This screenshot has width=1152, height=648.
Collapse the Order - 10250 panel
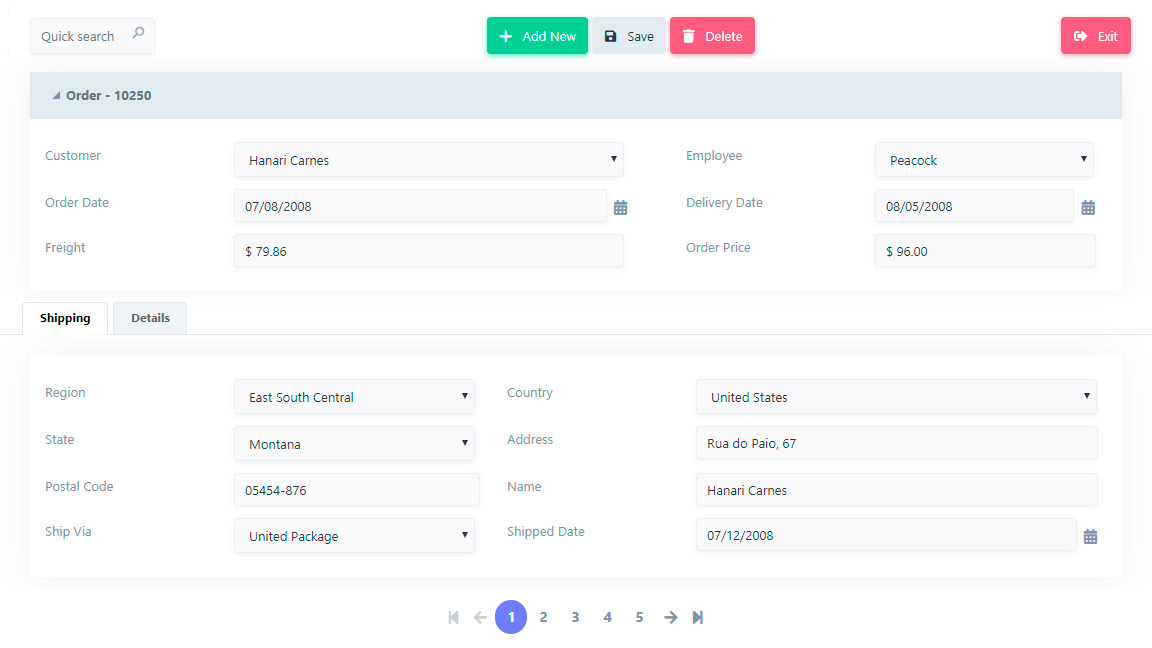click(x=57, y=96)
